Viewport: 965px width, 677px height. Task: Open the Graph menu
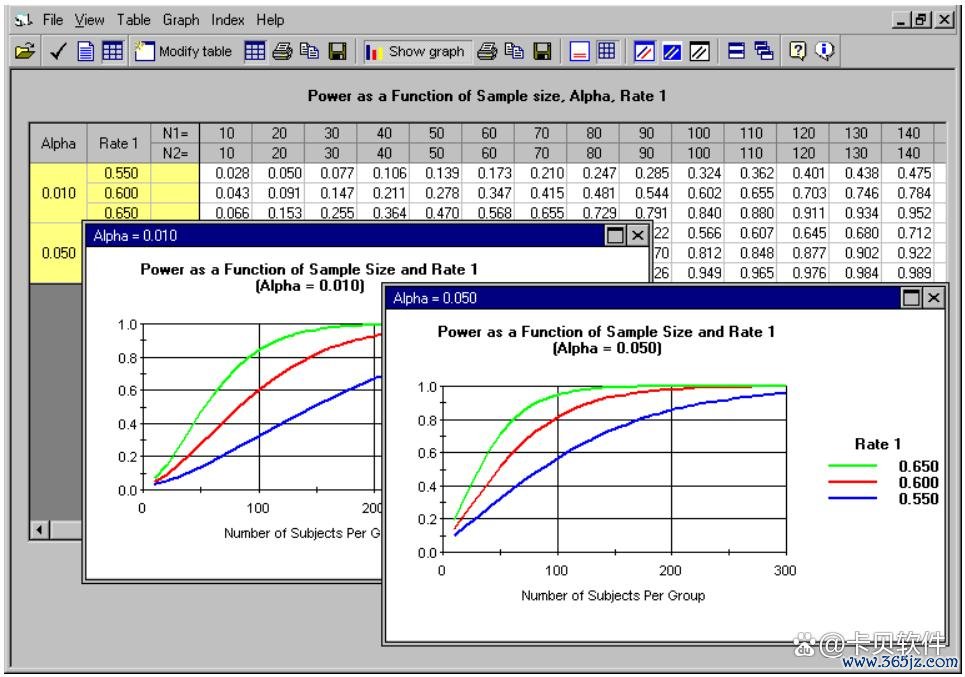[181, 20]
